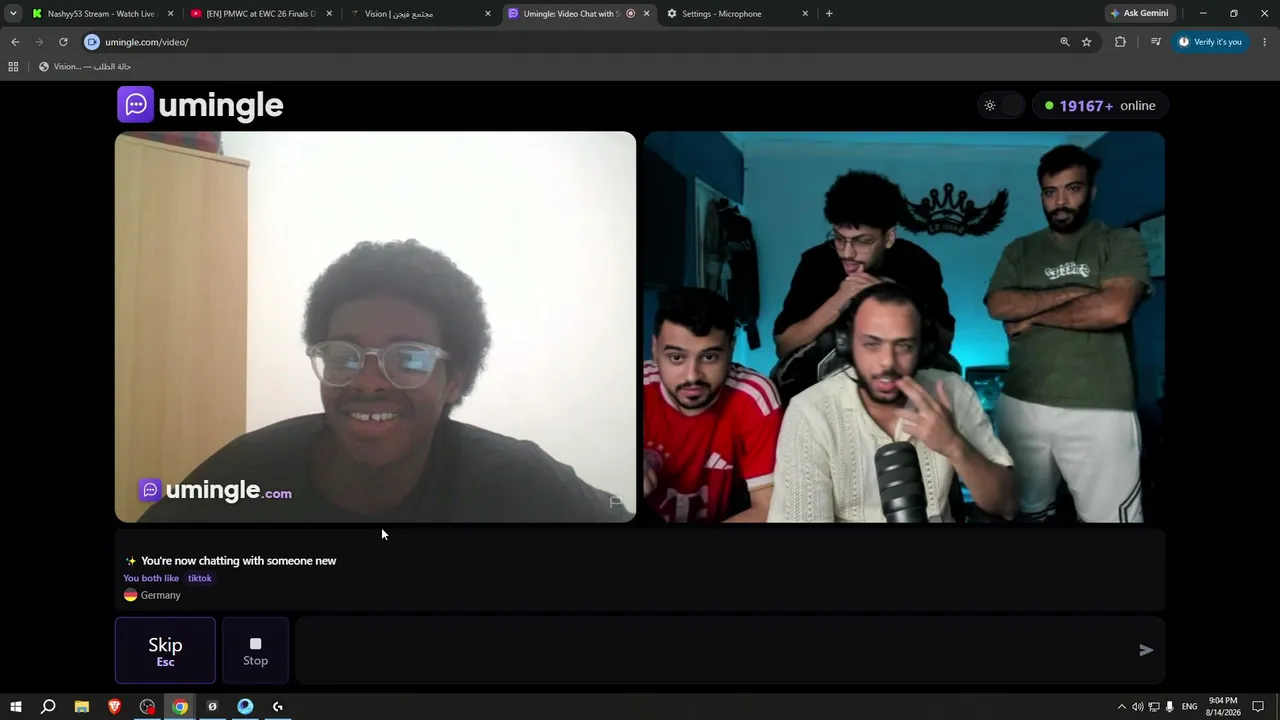
Task: Close the Nashyy53 Stream tab
Action: 170,14
